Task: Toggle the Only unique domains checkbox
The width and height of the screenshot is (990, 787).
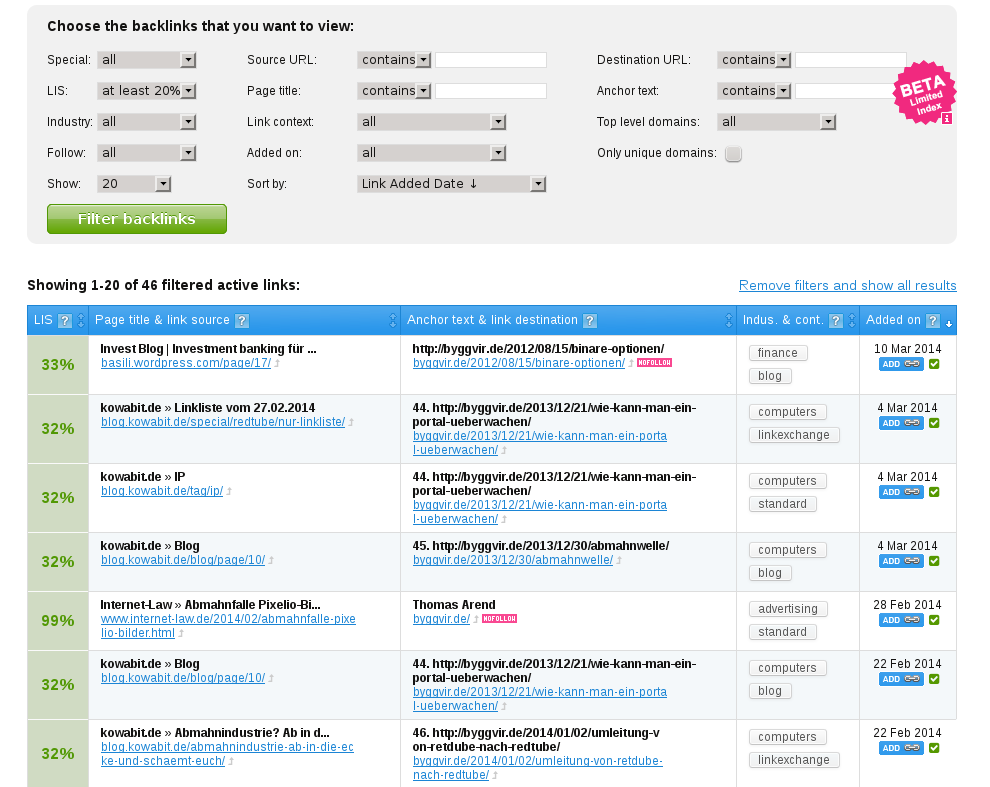Action: (x=733, y=154)
